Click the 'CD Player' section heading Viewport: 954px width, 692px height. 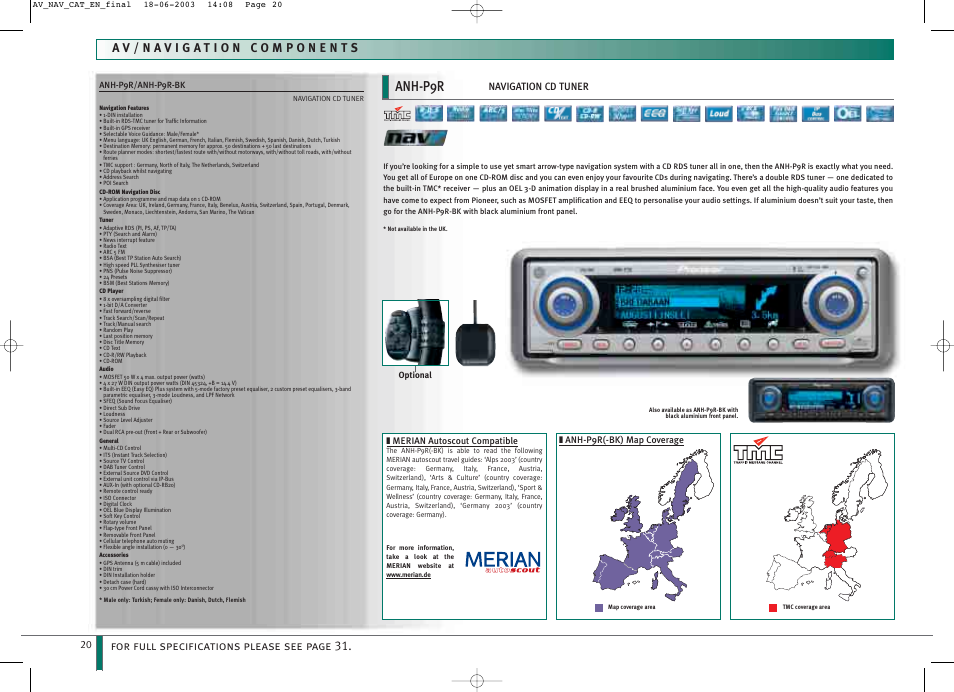pos(111,291)
